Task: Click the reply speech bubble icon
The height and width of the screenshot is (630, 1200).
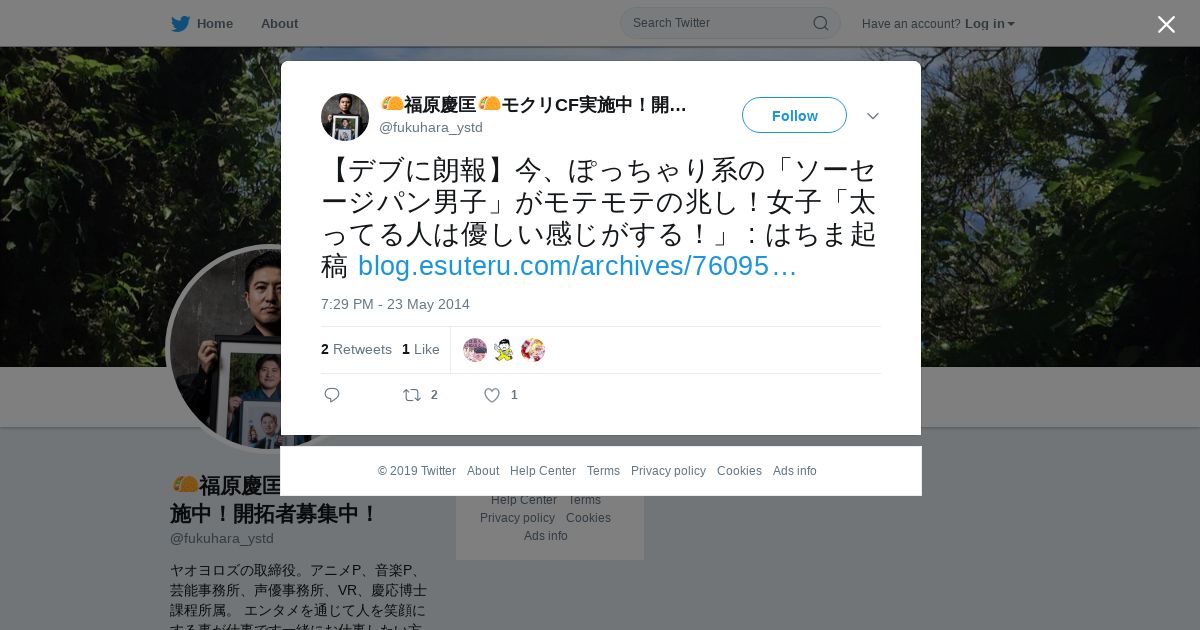Action: tap(332, 395)
